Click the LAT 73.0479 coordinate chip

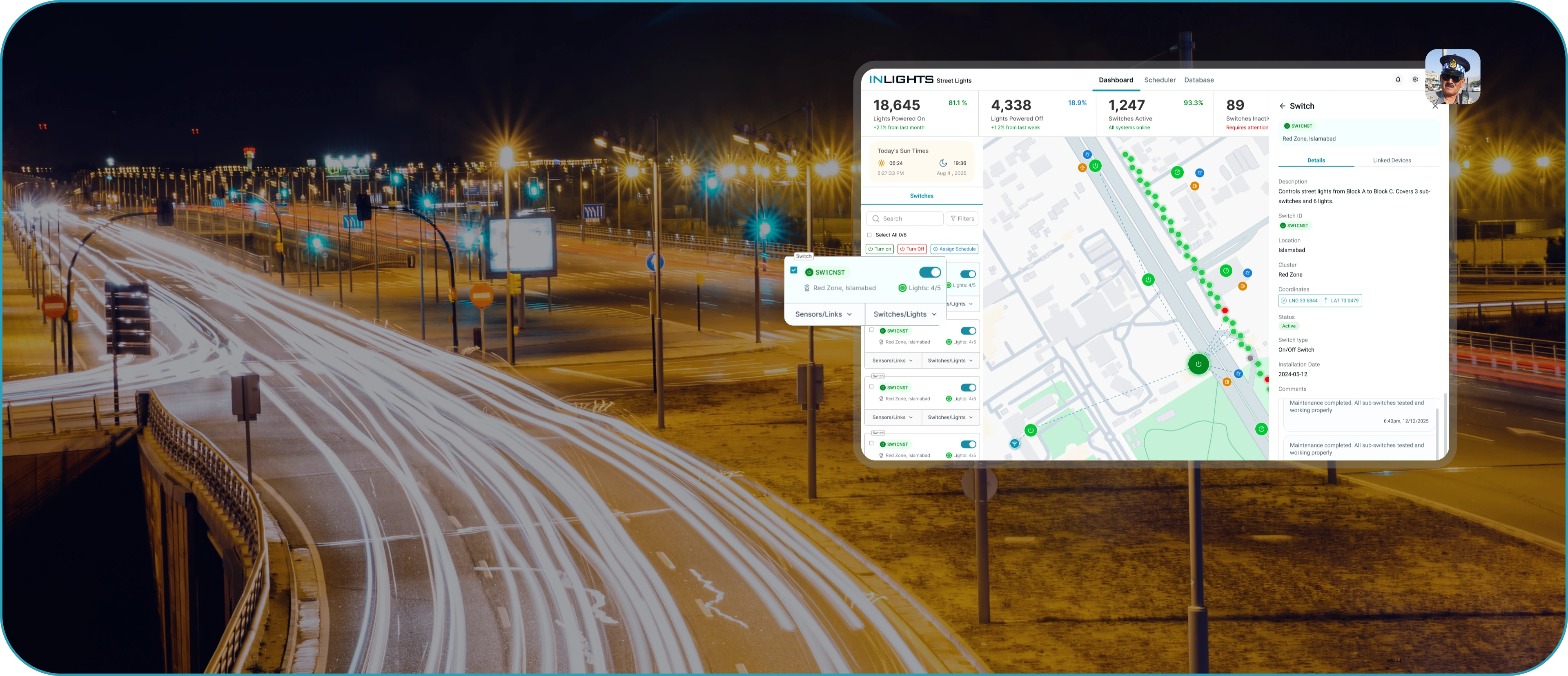point(1341,300)
